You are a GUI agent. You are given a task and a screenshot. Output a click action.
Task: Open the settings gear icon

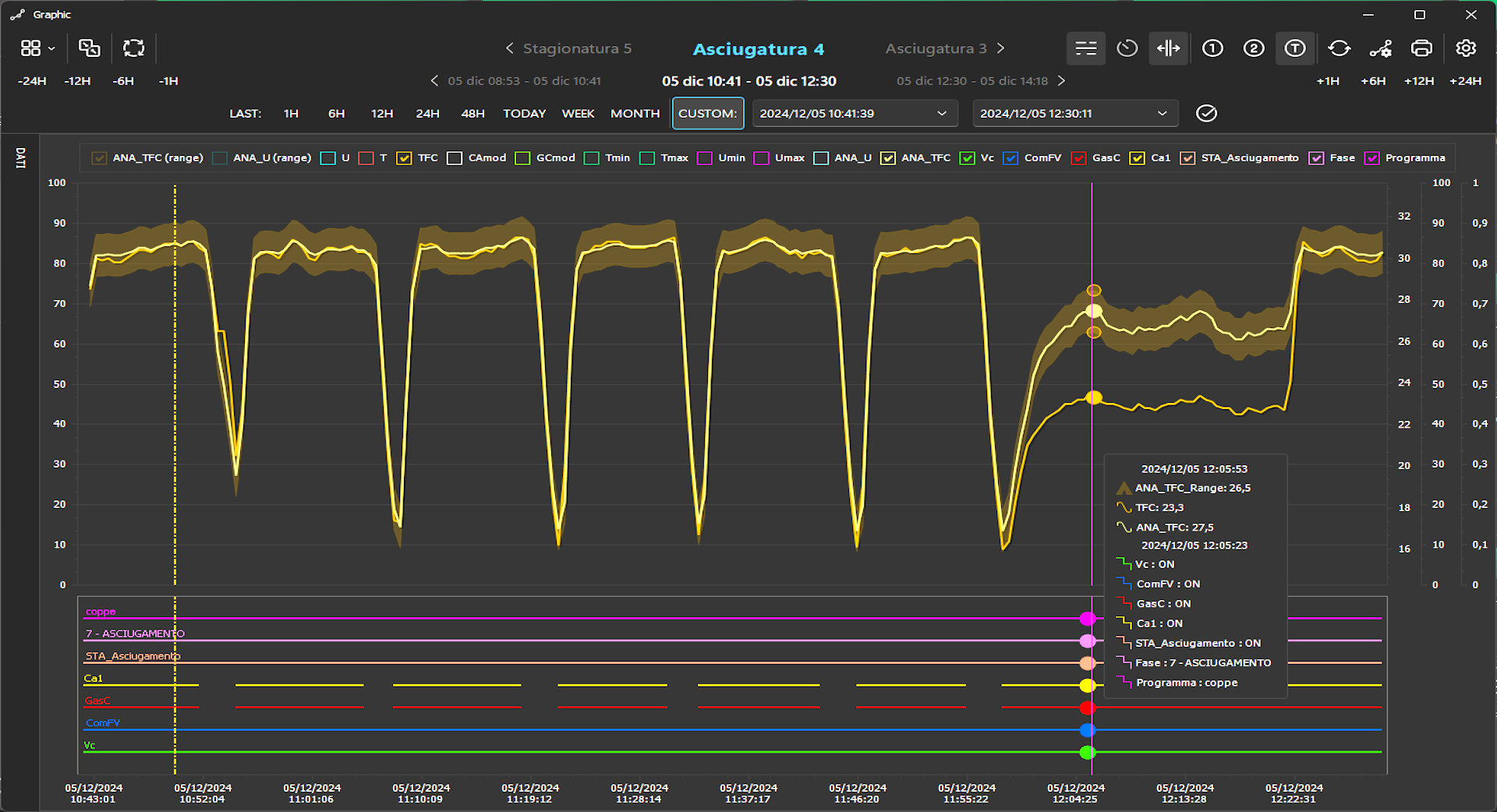[1466, 48]
